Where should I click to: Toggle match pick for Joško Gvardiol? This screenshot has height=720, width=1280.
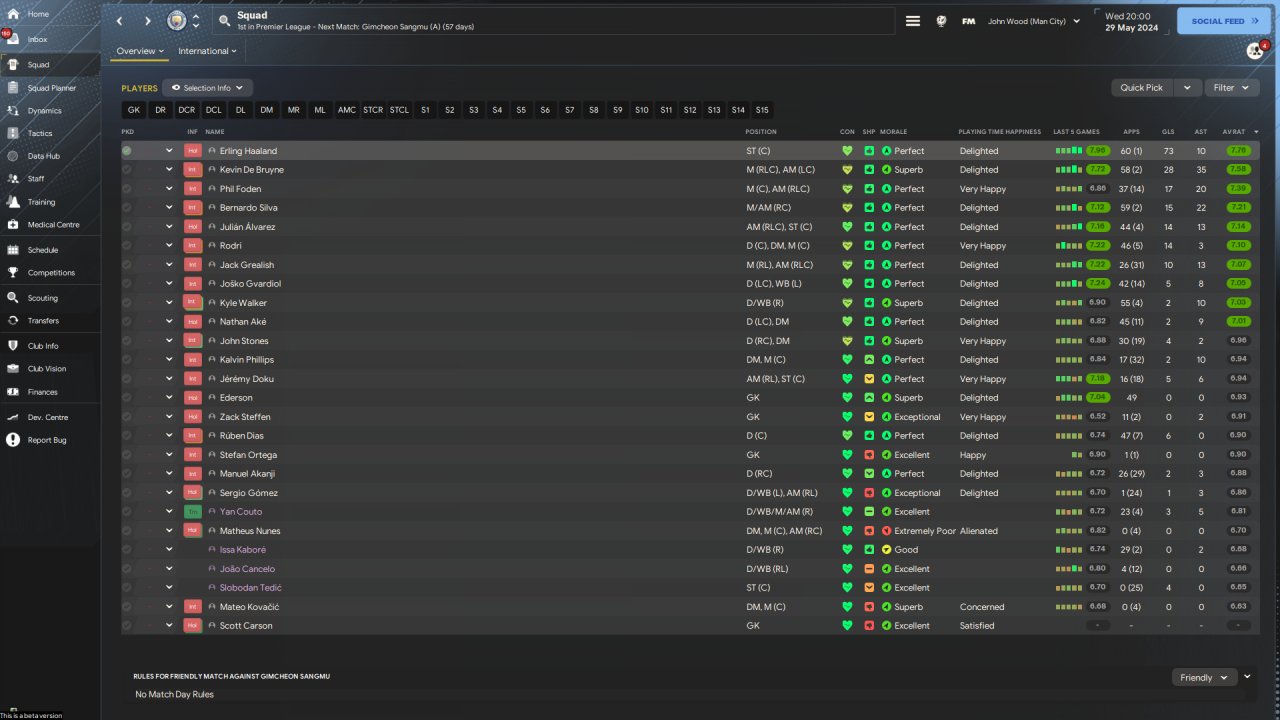point(127,284)
